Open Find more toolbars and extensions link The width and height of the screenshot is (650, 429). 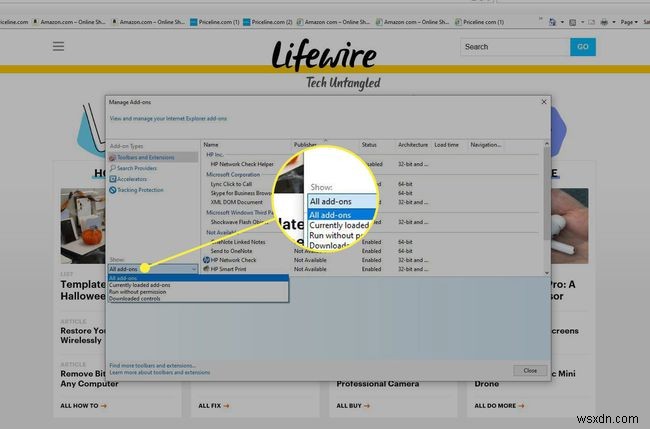tap(153, 366)
